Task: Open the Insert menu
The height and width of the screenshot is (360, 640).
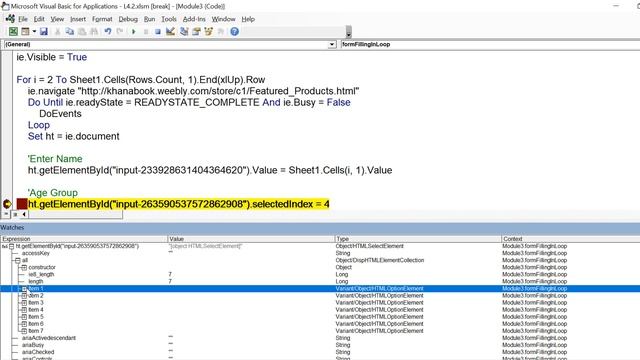Action: click(x=78, y=19)
